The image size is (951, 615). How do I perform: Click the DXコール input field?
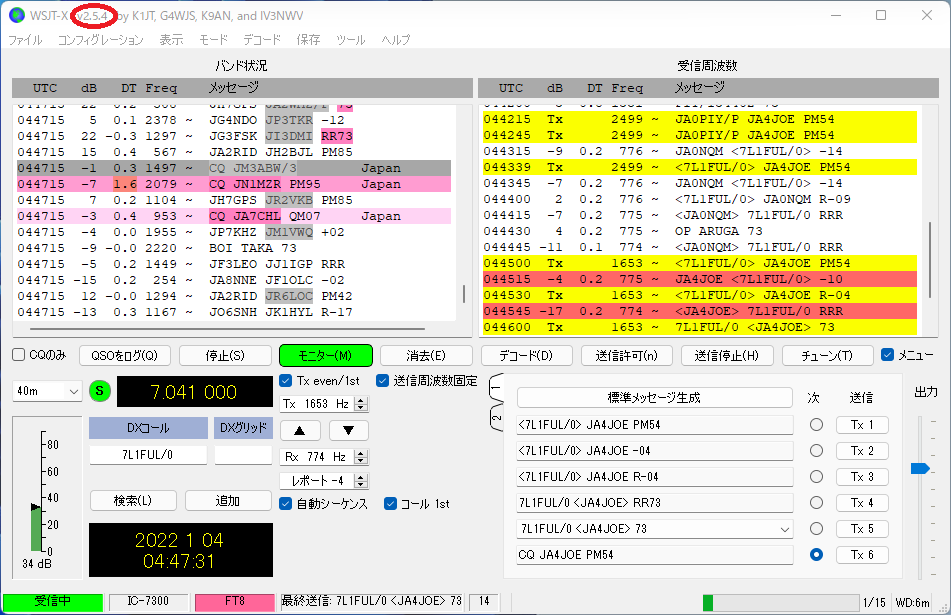(148, 455)
